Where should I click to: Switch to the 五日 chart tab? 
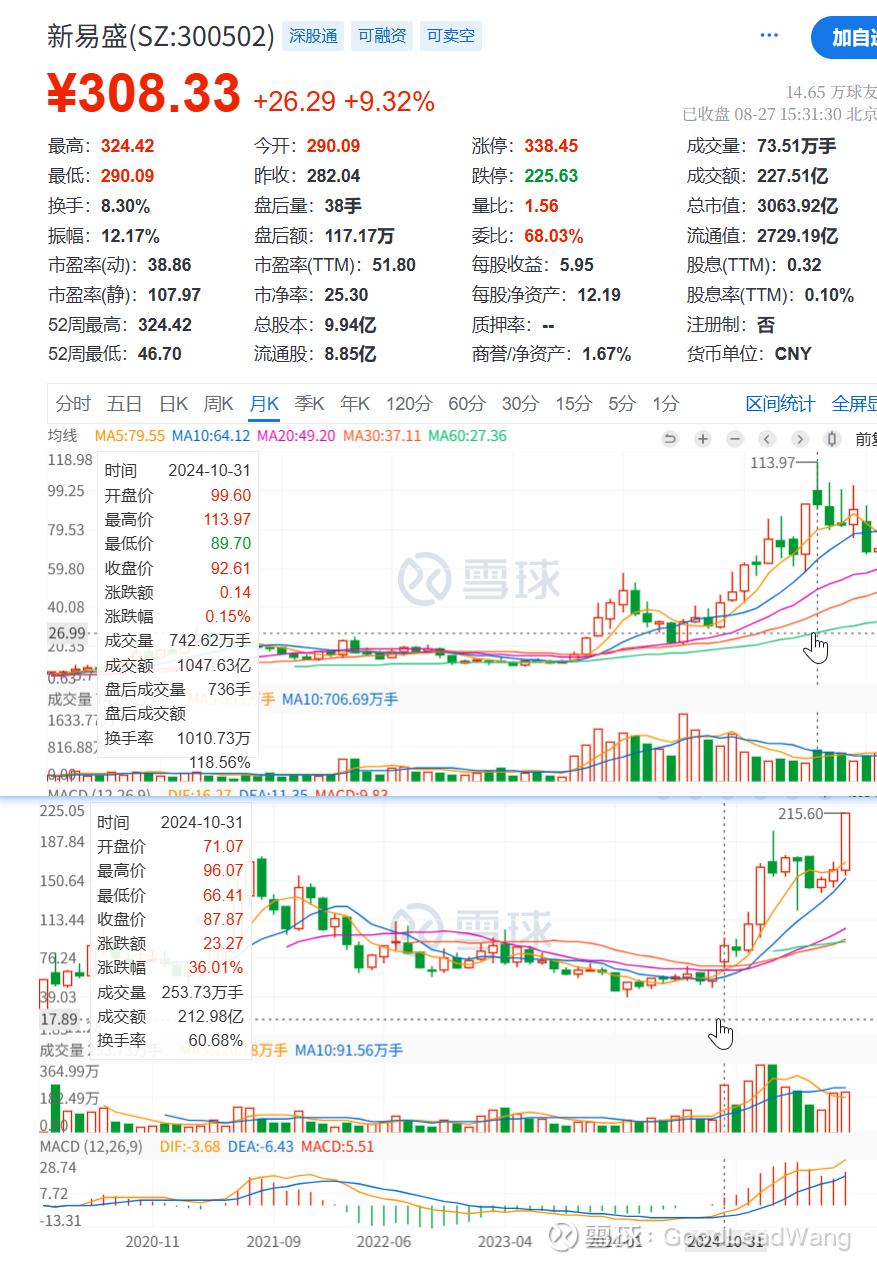[124, 404]
